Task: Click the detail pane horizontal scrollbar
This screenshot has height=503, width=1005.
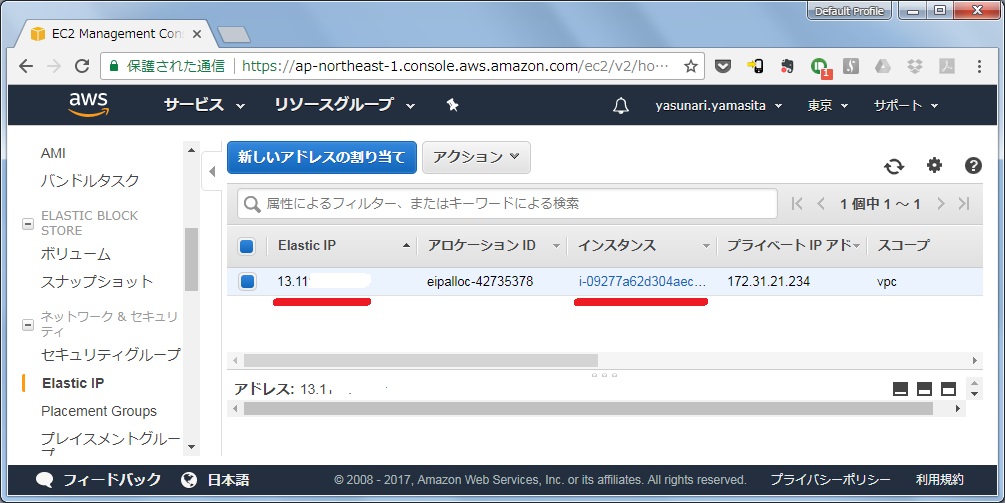Action: tap(588, 409)
